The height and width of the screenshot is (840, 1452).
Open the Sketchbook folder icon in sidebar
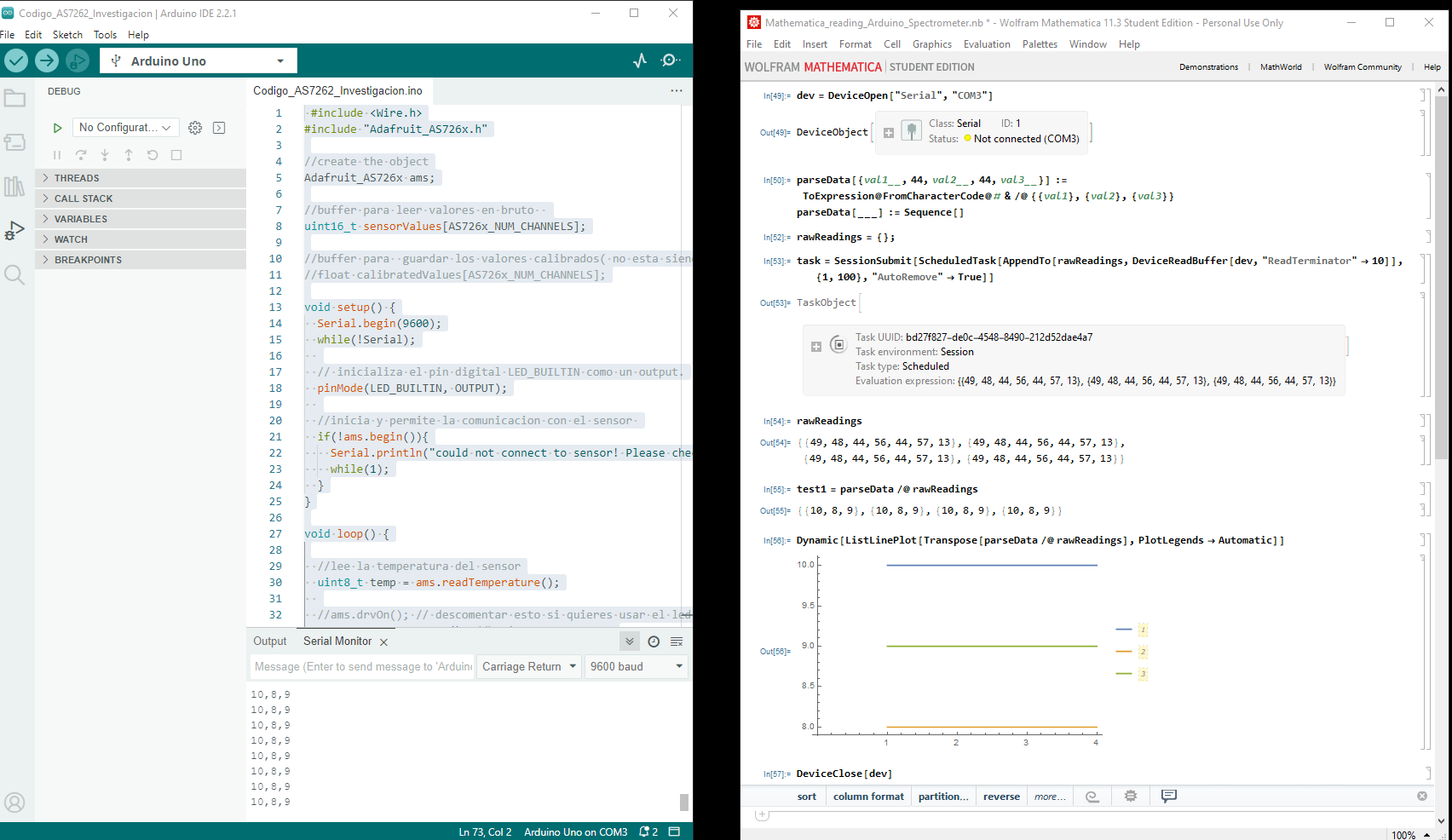14,99
